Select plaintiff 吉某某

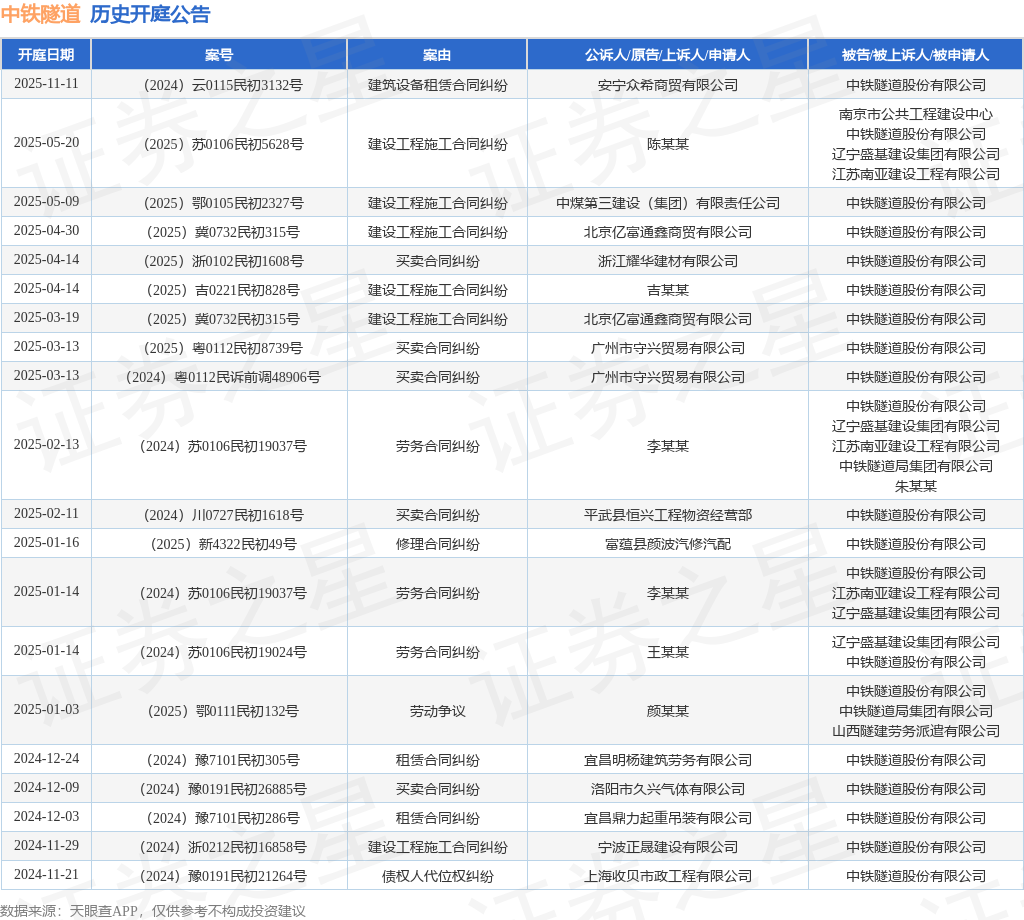(x=668, y=290)
